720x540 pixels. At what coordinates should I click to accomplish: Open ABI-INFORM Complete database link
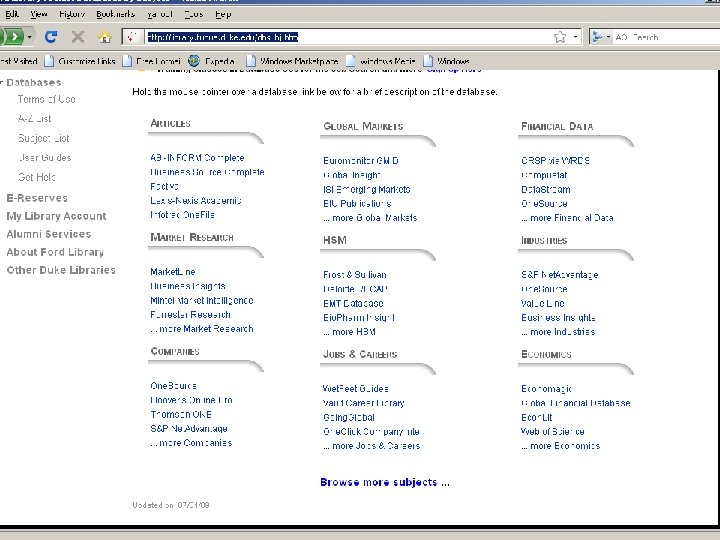(x=197, y=158)
